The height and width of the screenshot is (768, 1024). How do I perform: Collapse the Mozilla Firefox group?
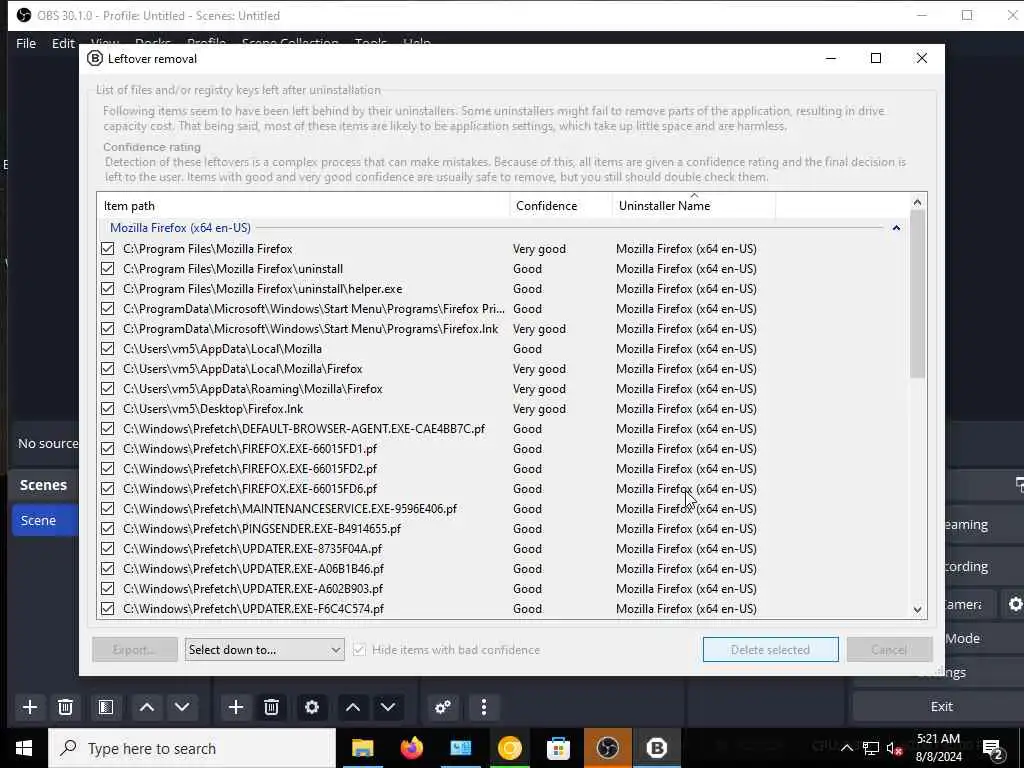896,228
